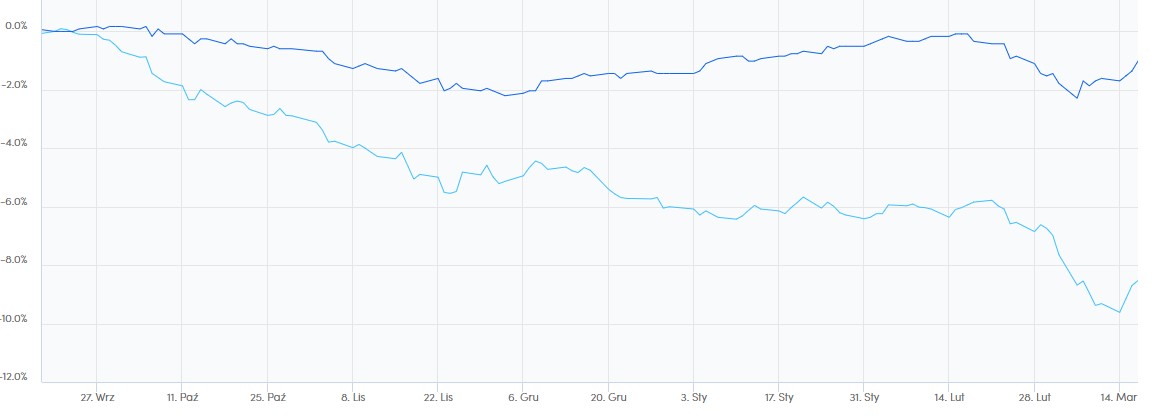Select the -4.0% y-axis value

(x=16, y=144)
